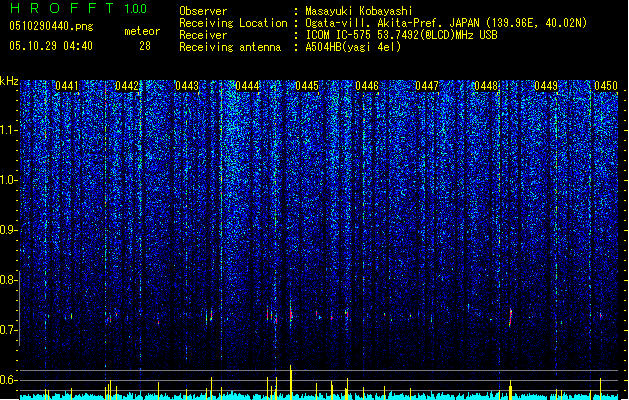Click the Receiving Location label
The width and height of the screenshot is (629, 400).
point(233,23)
